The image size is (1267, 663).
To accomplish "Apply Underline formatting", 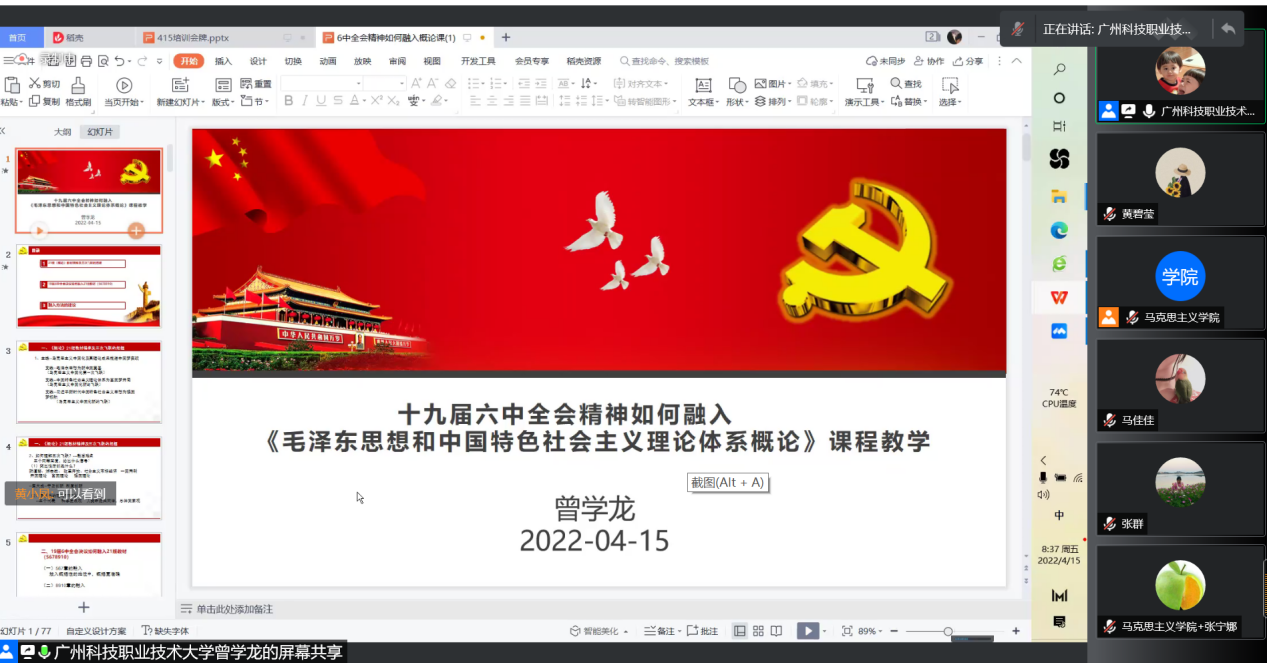I will (x=321, y=101).
